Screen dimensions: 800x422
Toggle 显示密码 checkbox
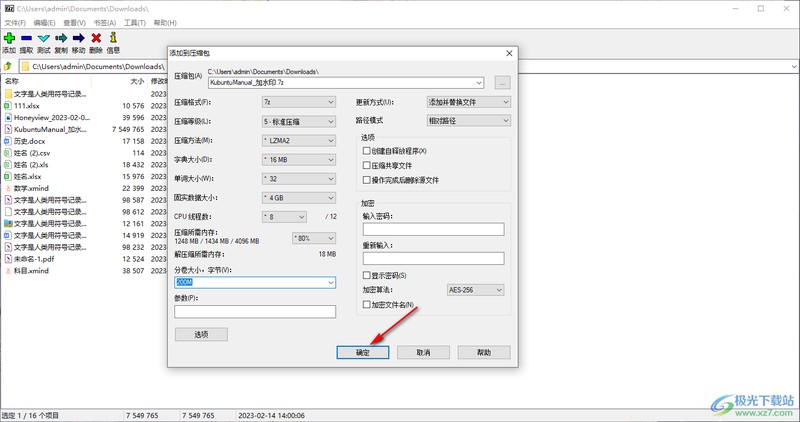click(x=366, y=276)
